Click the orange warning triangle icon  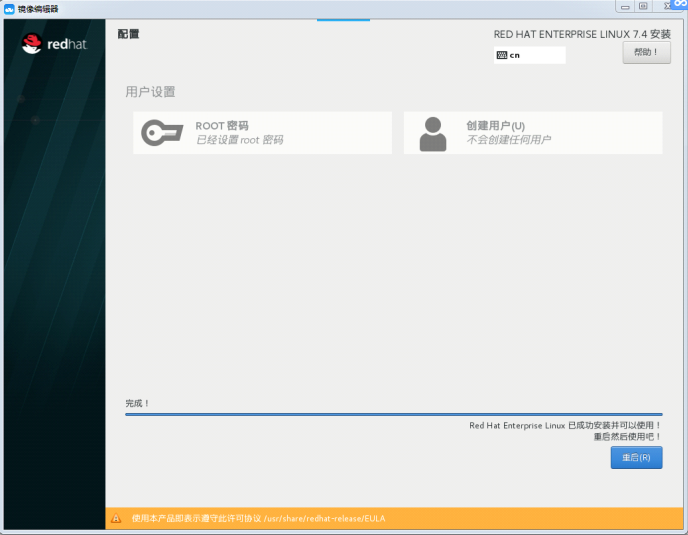pyautogui.click(x=116, y=519)
